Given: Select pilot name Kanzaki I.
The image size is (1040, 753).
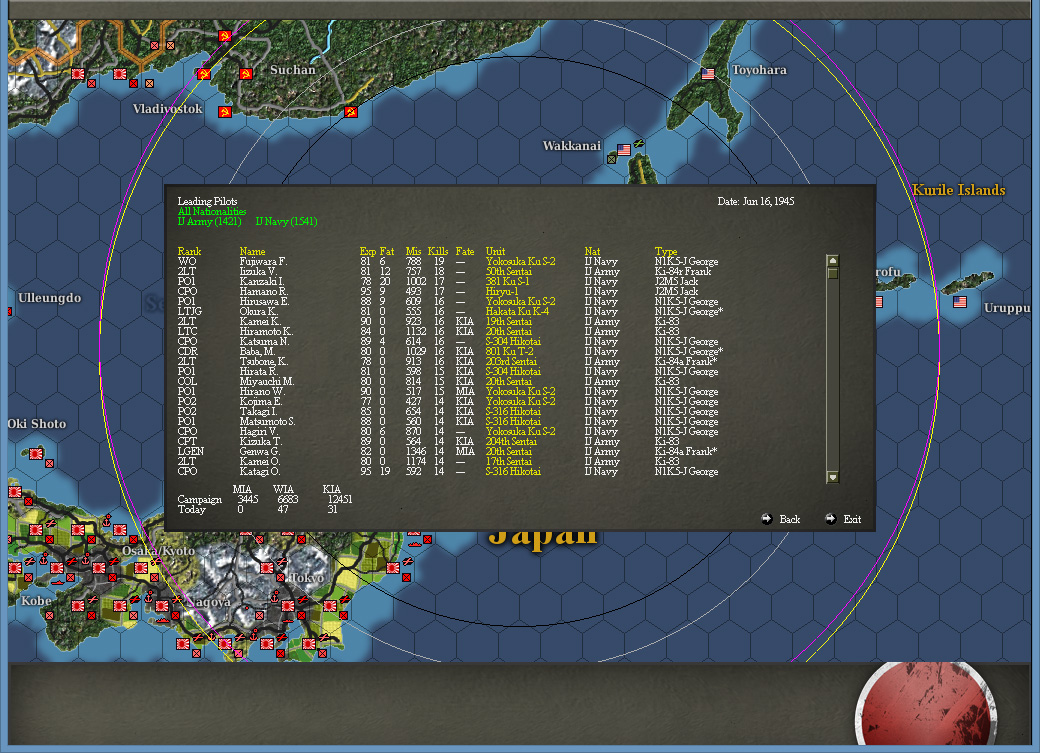Looking at the screenshot, I should 261,281.
